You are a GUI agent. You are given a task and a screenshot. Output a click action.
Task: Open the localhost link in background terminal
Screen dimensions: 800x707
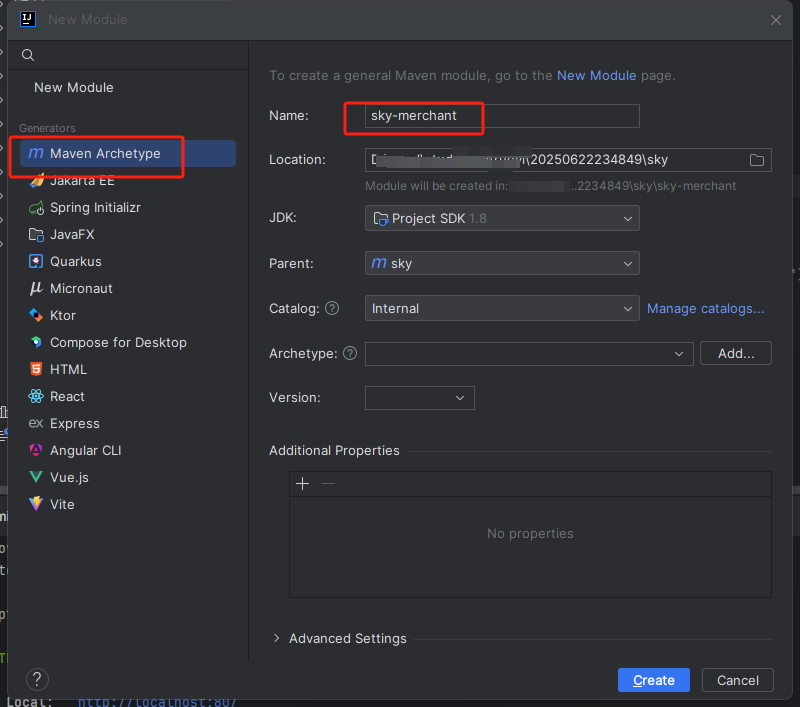(x=157, y=702)
